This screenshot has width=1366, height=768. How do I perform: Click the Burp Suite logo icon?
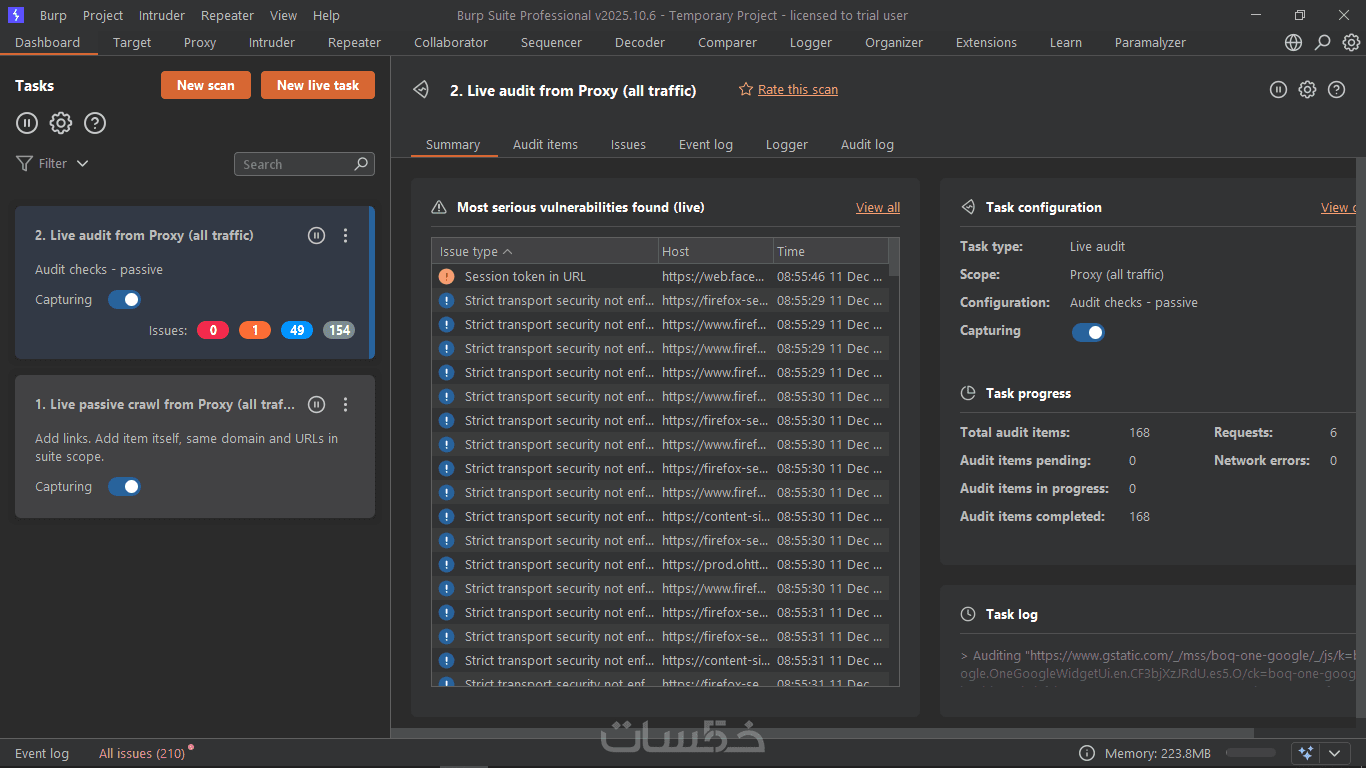pos(15,15)
